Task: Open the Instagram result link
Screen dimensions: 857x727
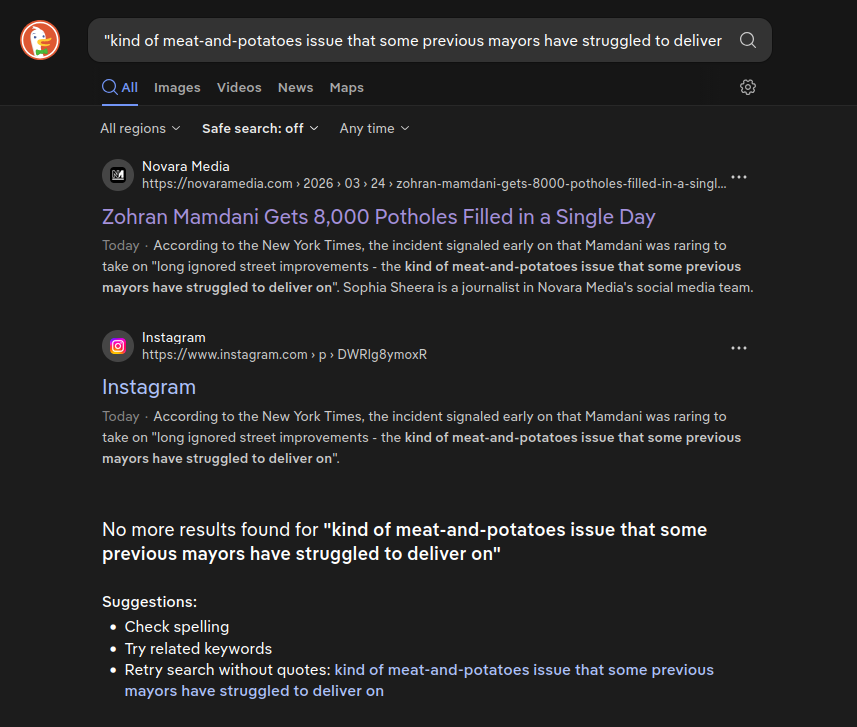Action: pos(148,387)
